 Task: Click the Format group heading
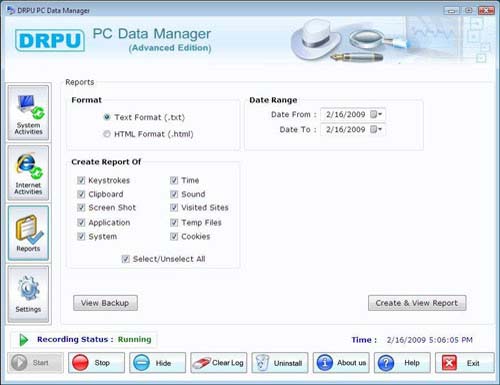pyautogui.click(x=86, y=100)
